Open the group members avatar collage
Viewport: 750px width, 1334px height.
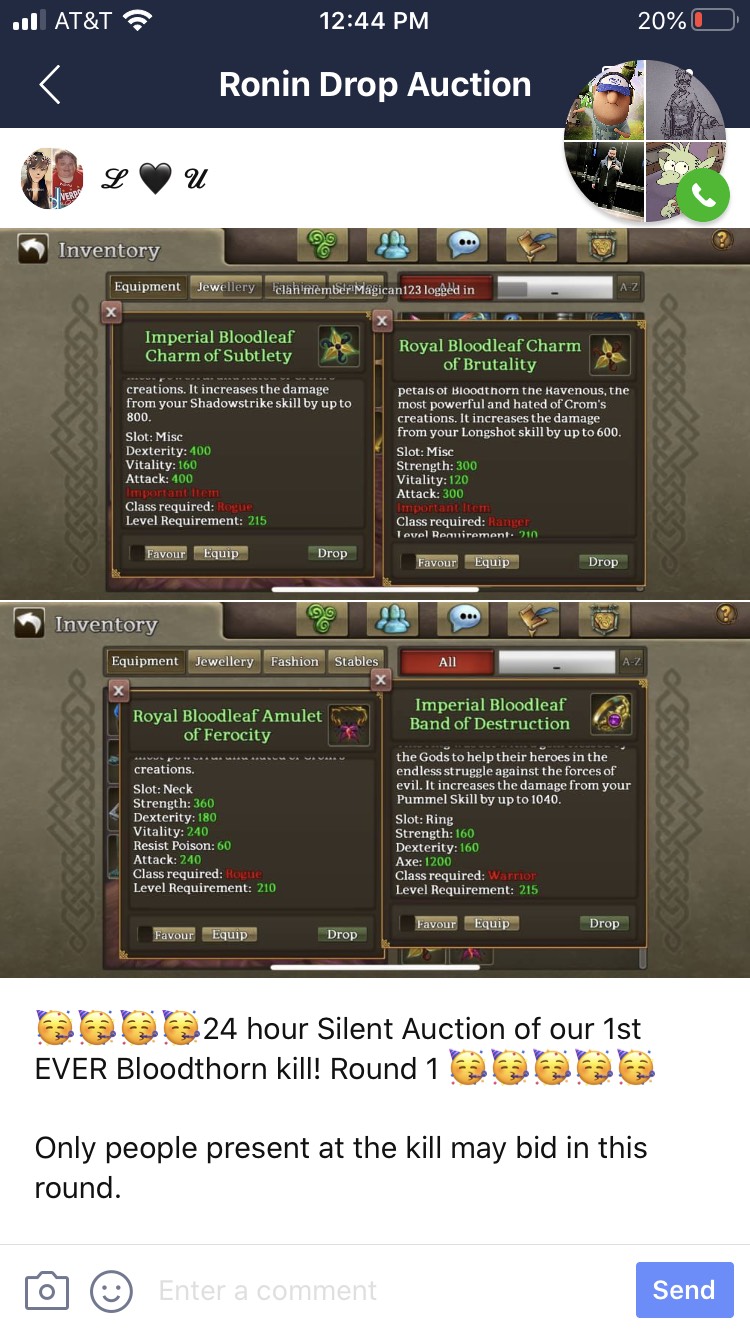click(x=645, y=140)
